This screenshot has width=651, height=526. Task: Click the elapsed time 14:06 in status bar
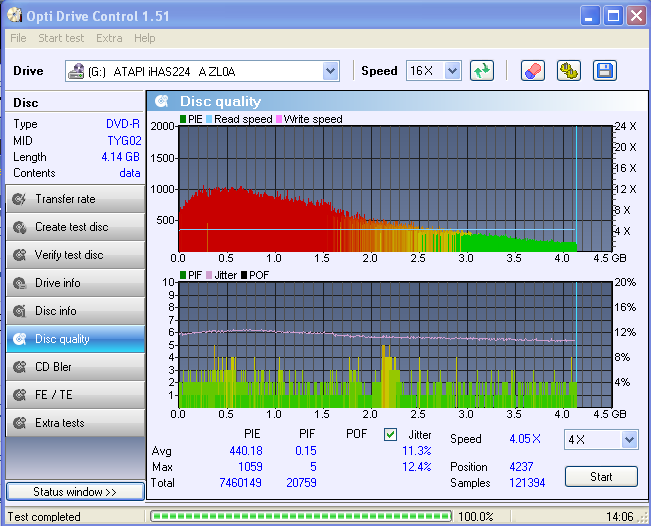[x=619, y=517]
